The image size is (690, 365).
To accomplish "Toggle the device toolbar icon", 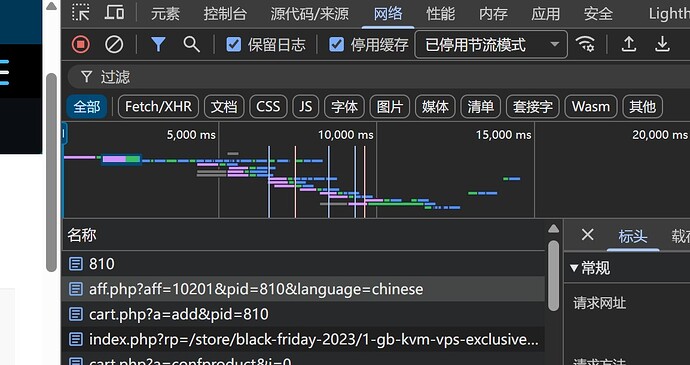I will (114, 12).
